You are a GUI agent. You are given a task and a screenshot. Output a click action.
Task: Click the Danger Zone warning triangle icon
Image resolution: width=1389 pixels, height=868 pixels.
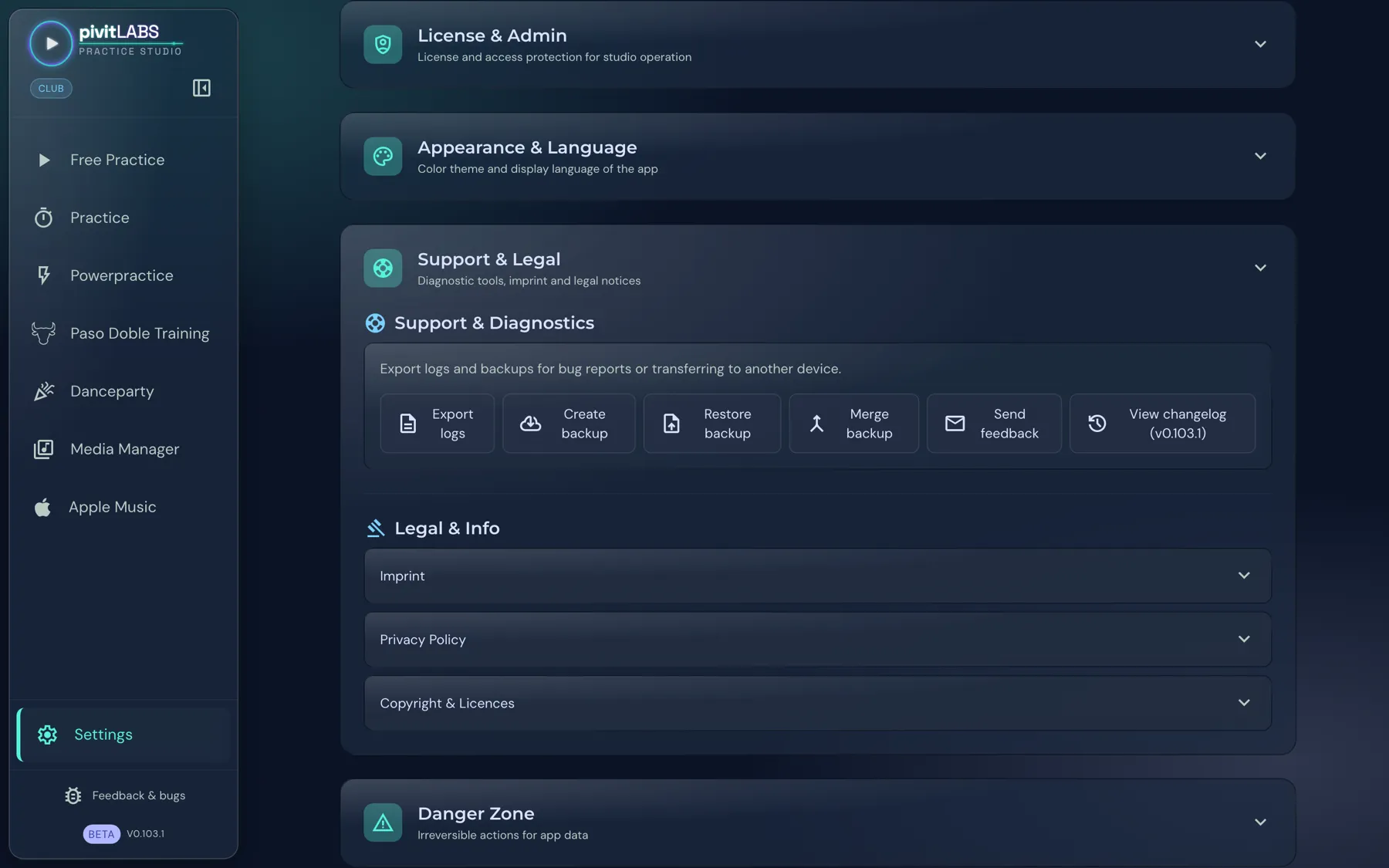(x=383, y=822)
